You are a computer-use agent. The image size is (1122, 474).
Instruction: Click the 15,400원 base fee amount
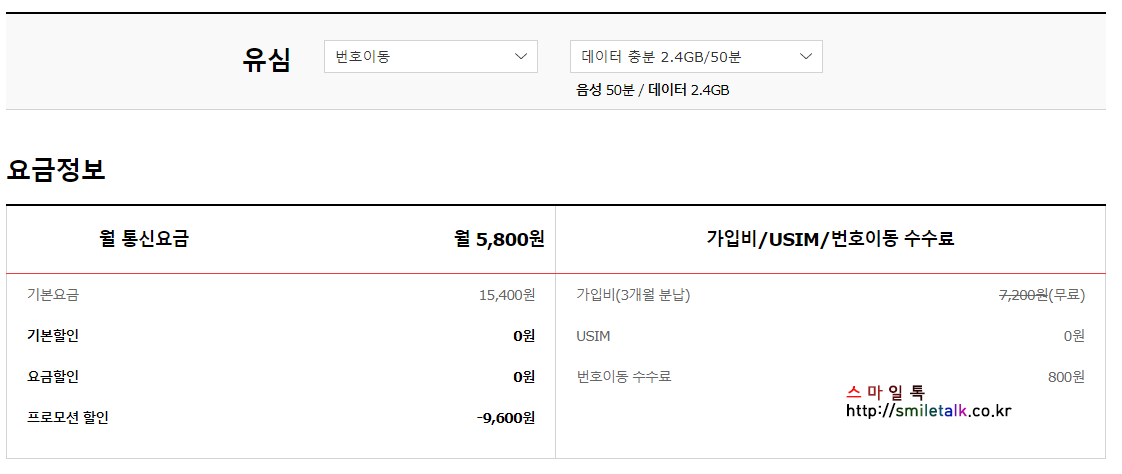(x=507, y=294)
